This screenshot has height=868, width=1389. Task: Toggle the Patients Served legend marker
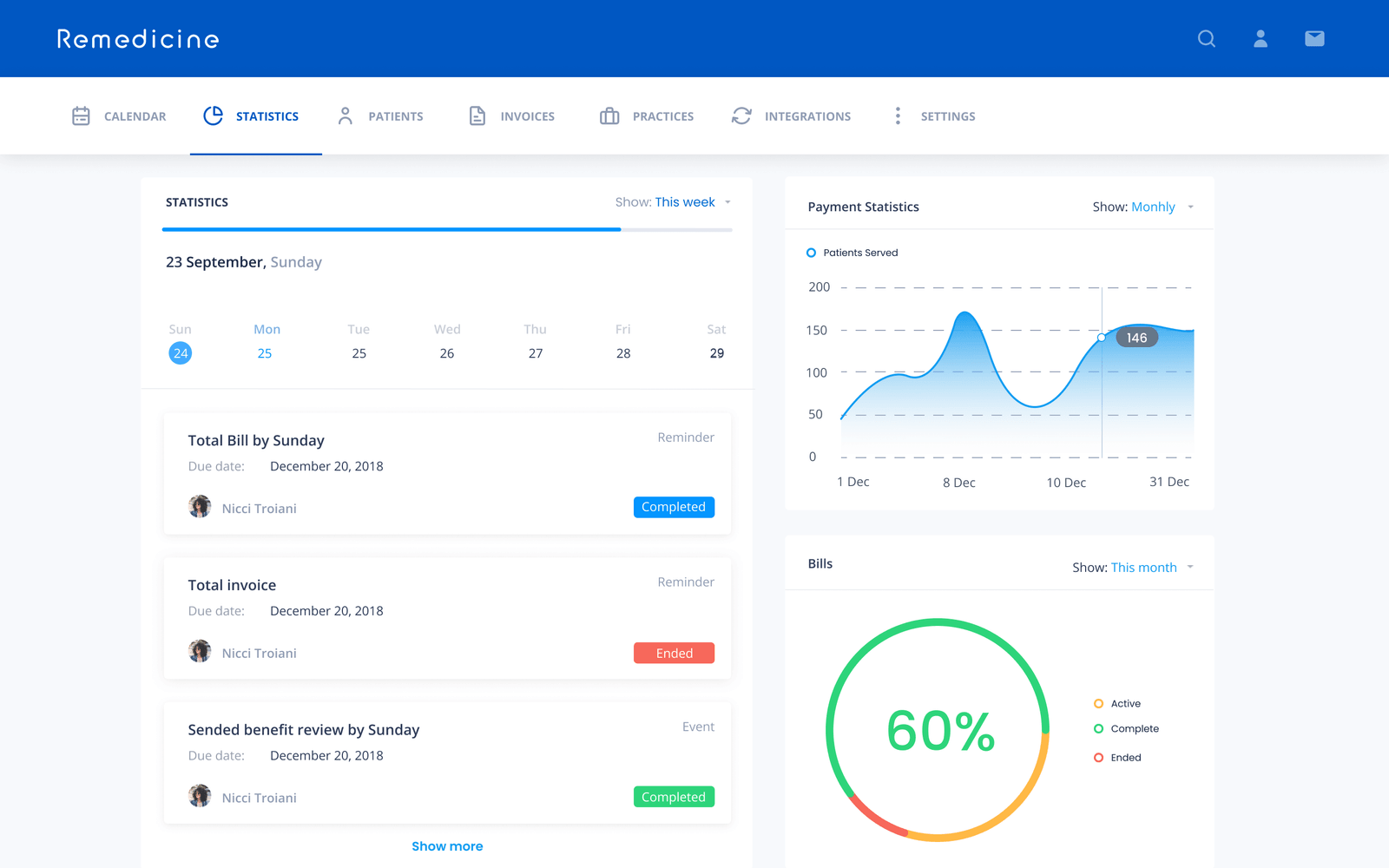pyautogui.click(x=811, y=253)
